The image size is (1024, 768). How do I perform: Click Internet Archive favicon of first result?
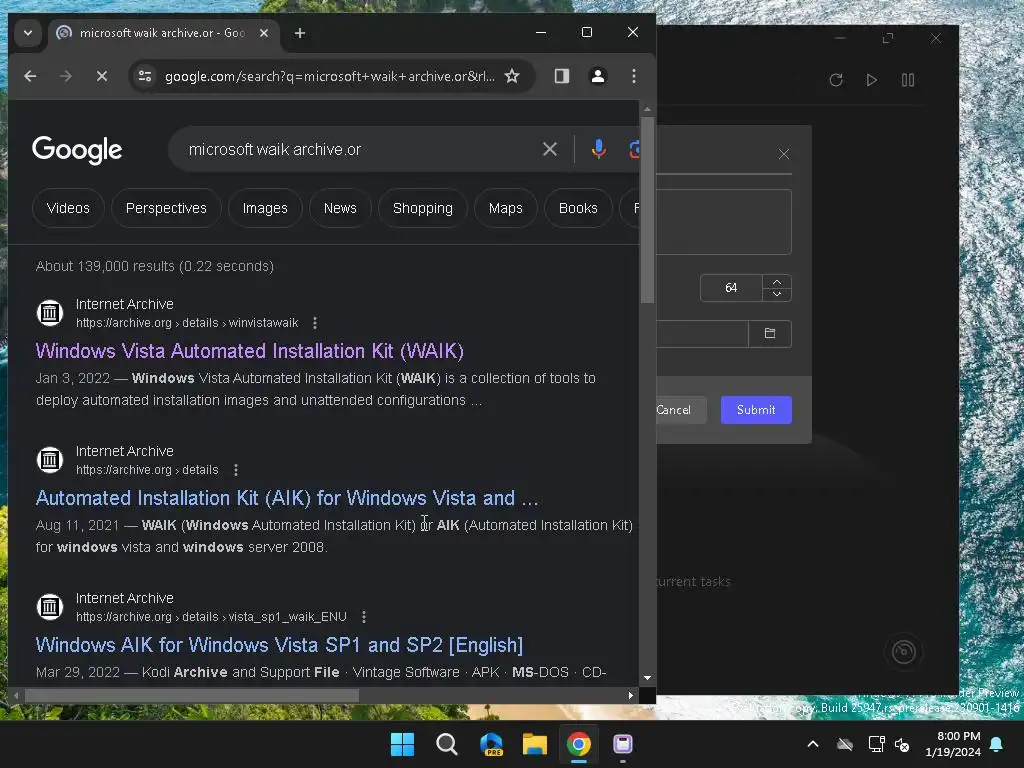point(50,313)
